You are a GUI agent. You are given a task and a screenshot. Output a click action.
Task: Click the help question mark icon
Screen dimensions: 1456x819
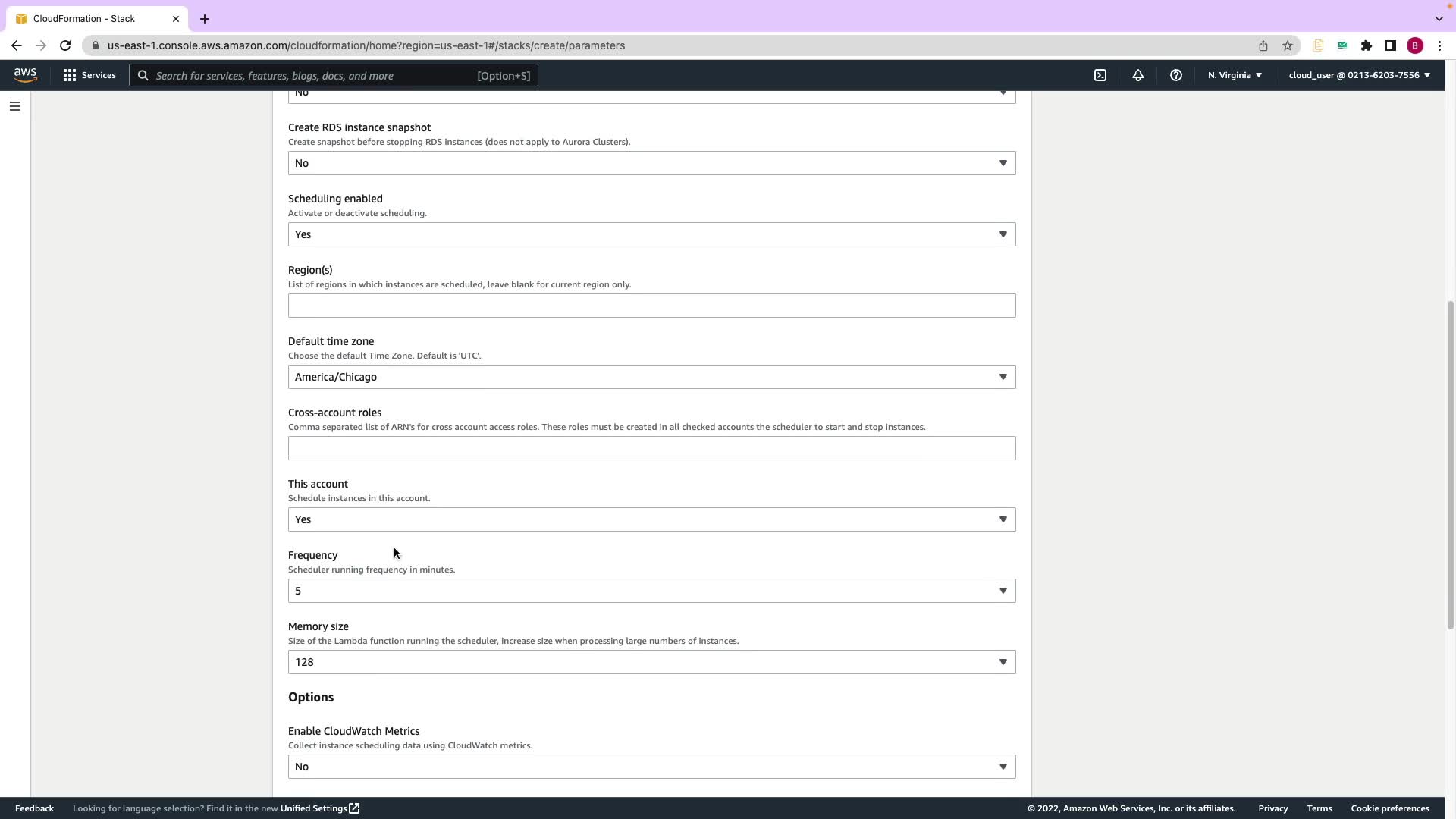[1176, 75]
